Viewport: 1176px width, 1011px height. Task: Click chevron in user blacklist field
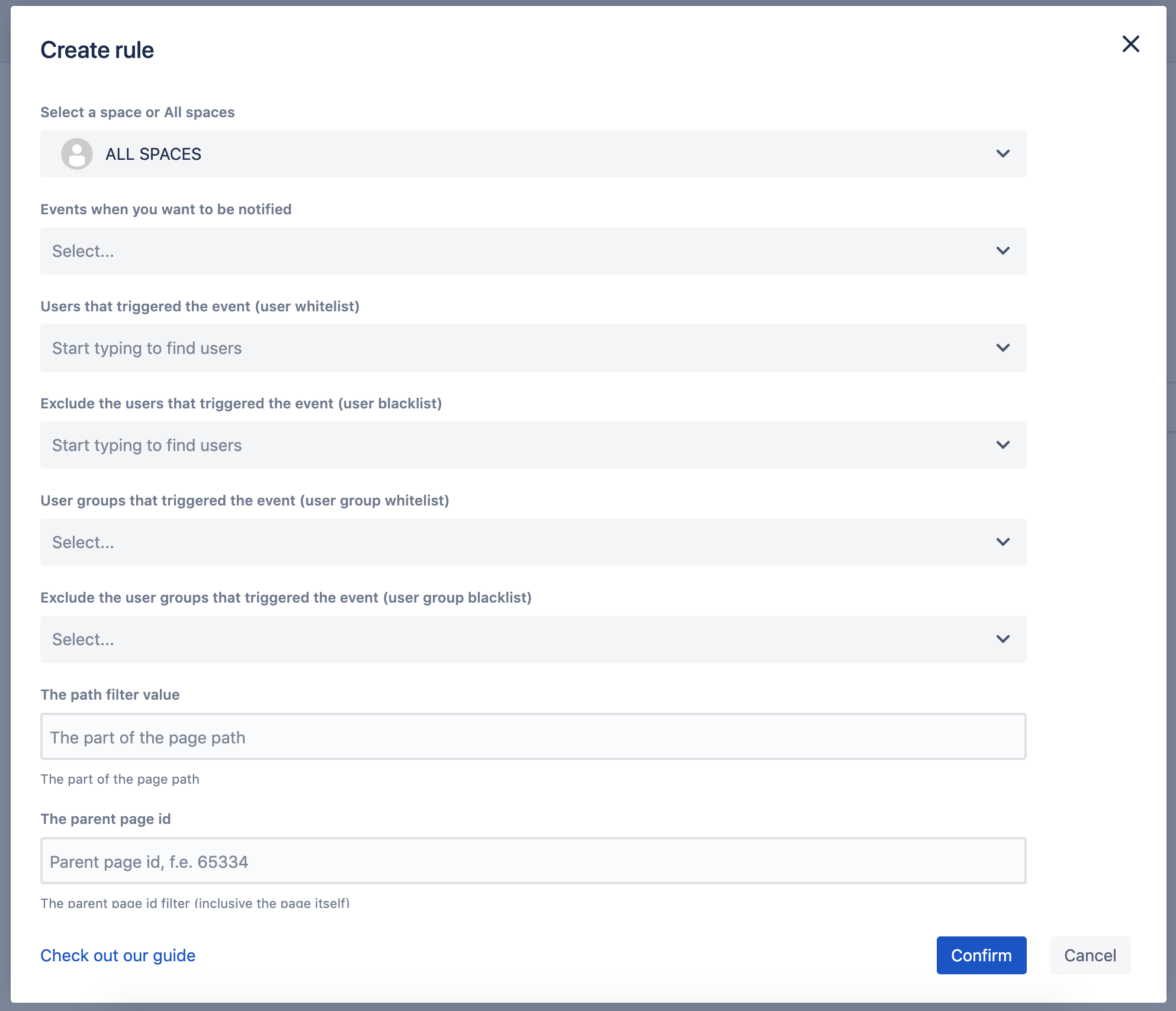pyautogui.click(x=1003, y=445)
